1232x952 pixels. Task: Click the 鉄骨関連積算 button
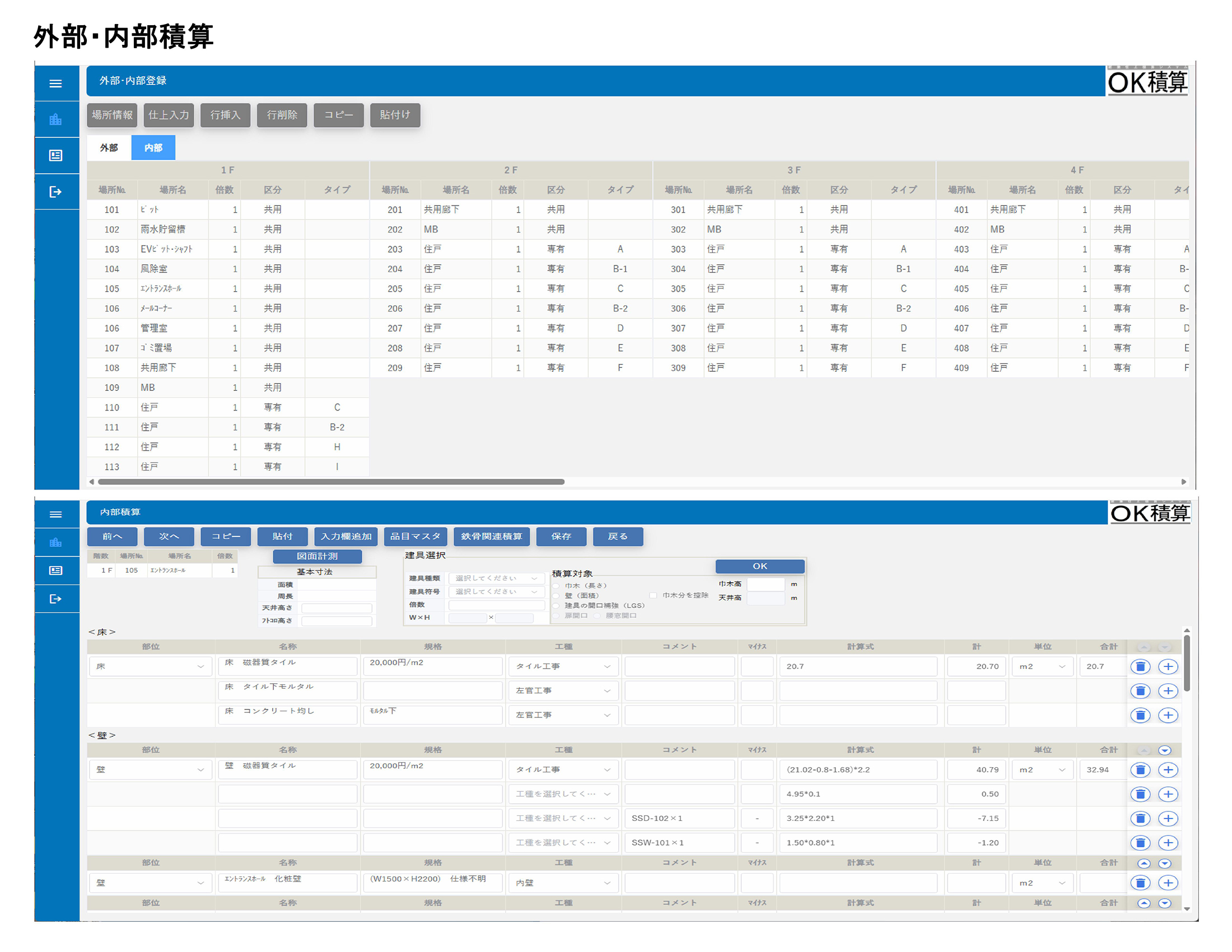pyautogui.click(x=491, y=536)
